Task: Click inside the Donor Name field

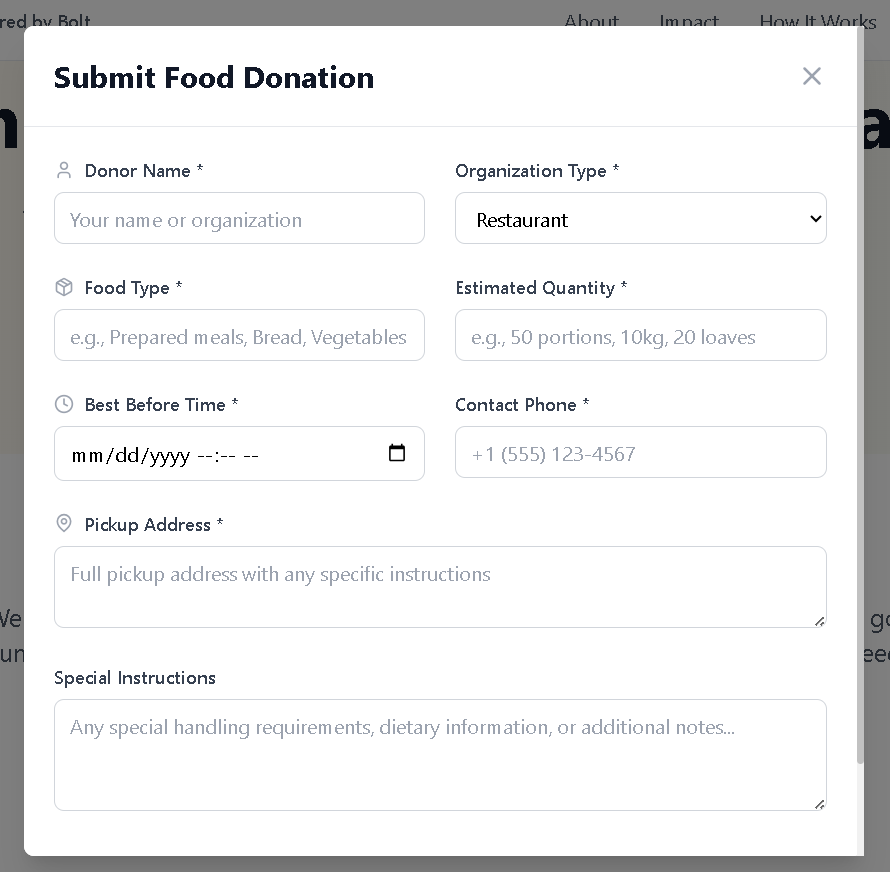Action: click(x=240, y=218)
